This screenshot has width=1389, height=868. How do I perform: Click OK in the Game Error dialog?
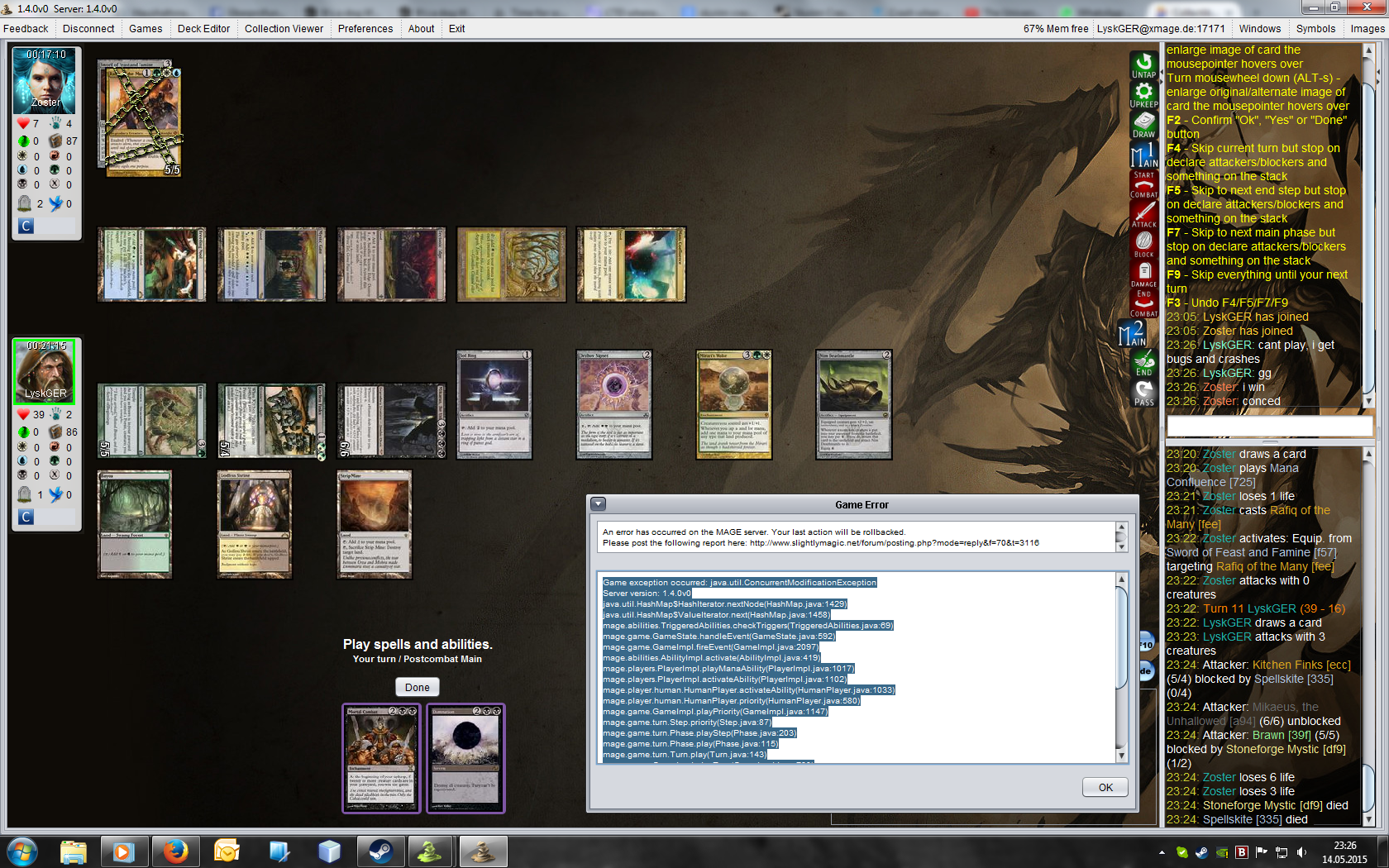click(x=1105, y=787)
